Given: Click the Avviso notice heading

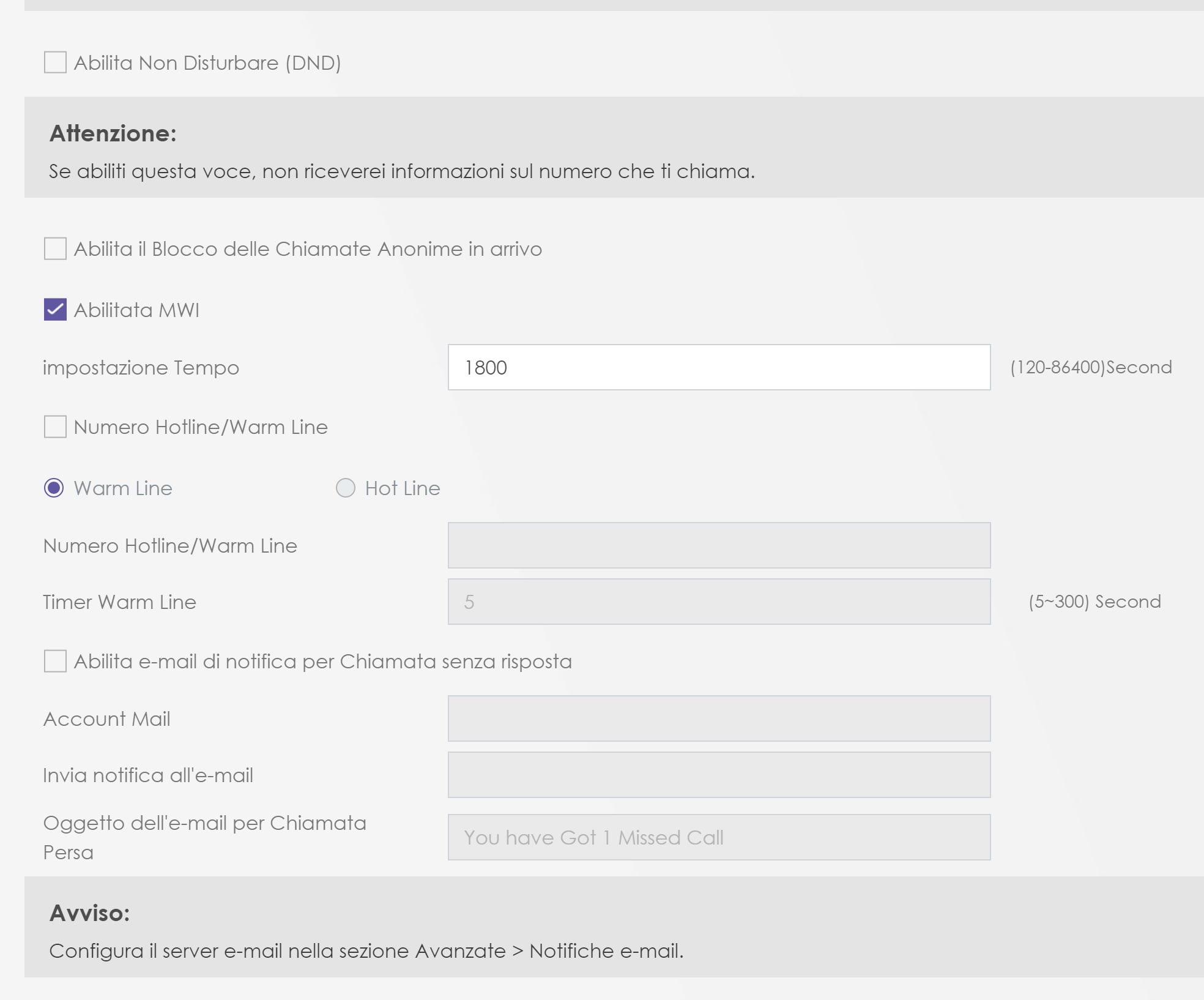Looking at the screenshot, I should 89,913.
